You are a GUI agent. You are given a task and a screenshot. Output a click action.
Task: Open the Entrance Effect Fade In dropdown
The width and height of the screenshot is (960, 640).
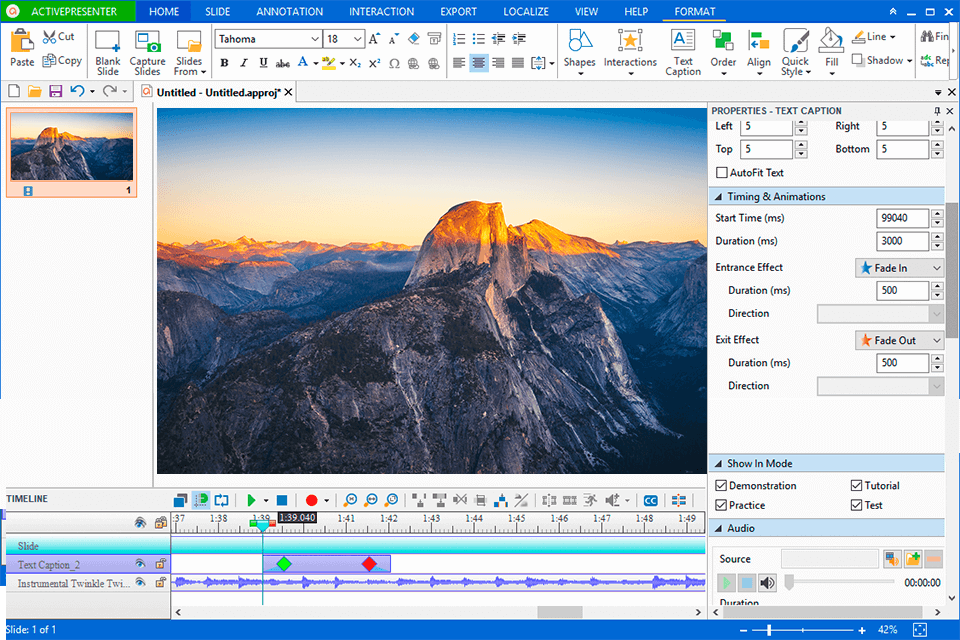[x=899, y=268]
